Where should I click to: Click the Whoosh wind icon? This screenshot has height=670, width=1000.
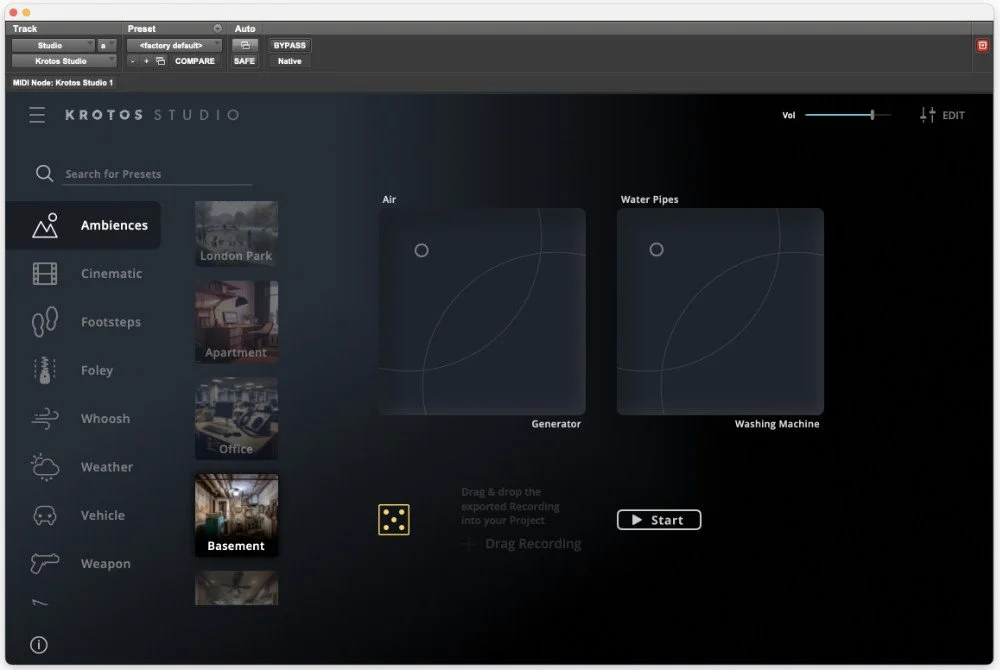[45, 419]
